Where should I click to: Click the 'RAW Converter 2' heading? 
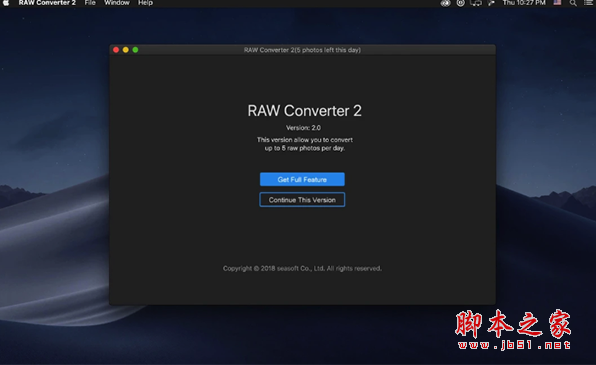pyautogui.click(x=304, y=111)
